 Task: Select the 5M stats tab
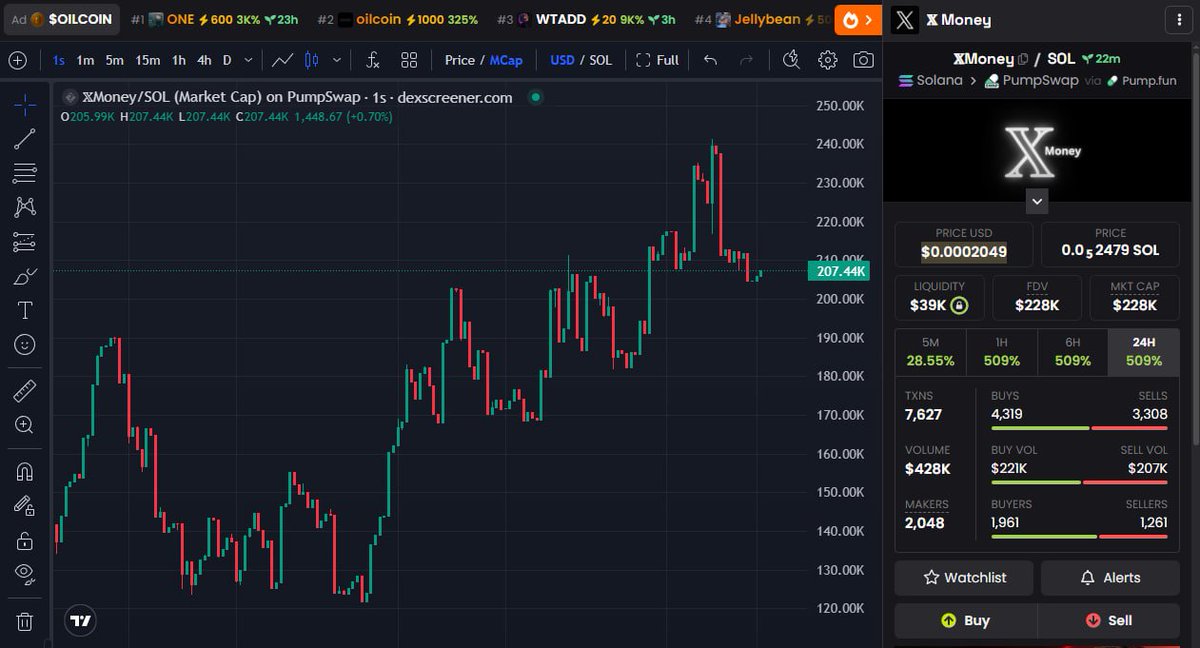[930, 352]
